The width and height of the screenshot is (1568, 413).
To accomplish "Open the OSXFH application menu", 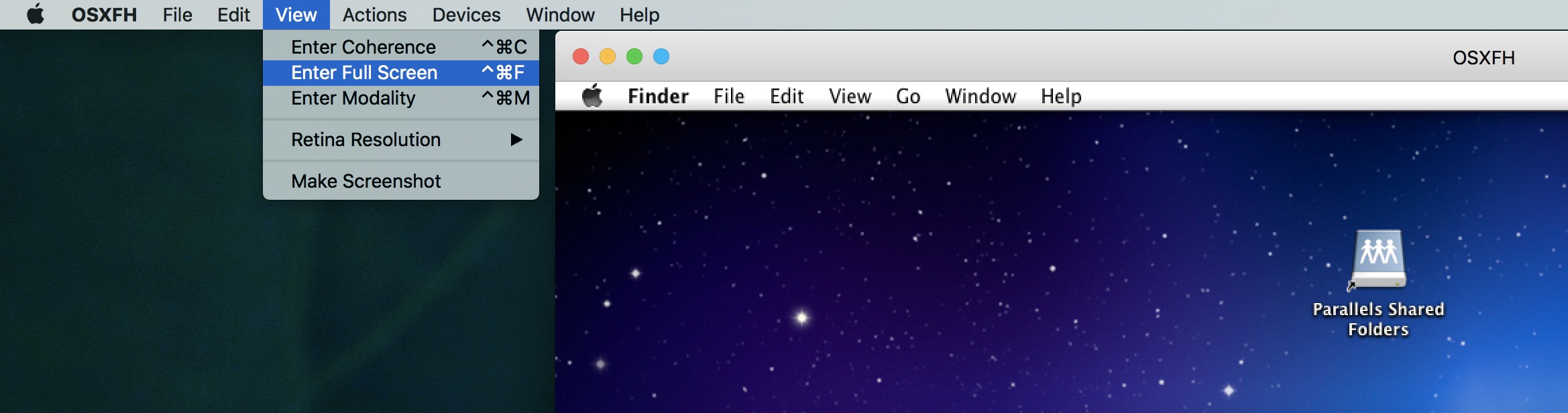I will pos(104,15).
